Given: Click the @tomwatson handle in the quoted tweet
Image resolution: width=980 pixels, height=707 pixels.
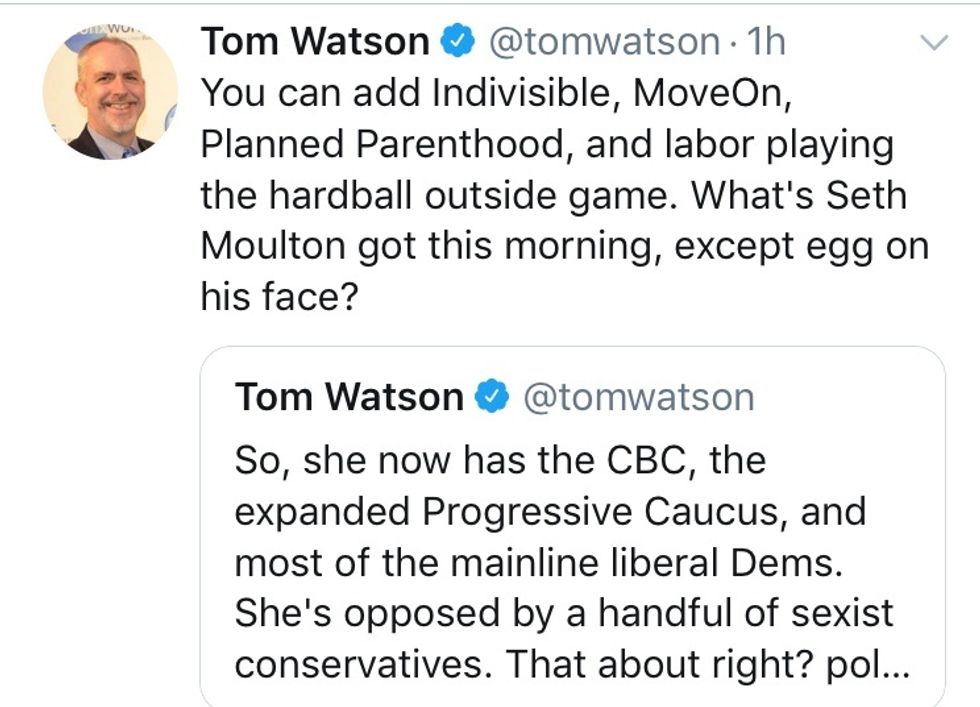Looking at the screenshot, I should point(638,397).
